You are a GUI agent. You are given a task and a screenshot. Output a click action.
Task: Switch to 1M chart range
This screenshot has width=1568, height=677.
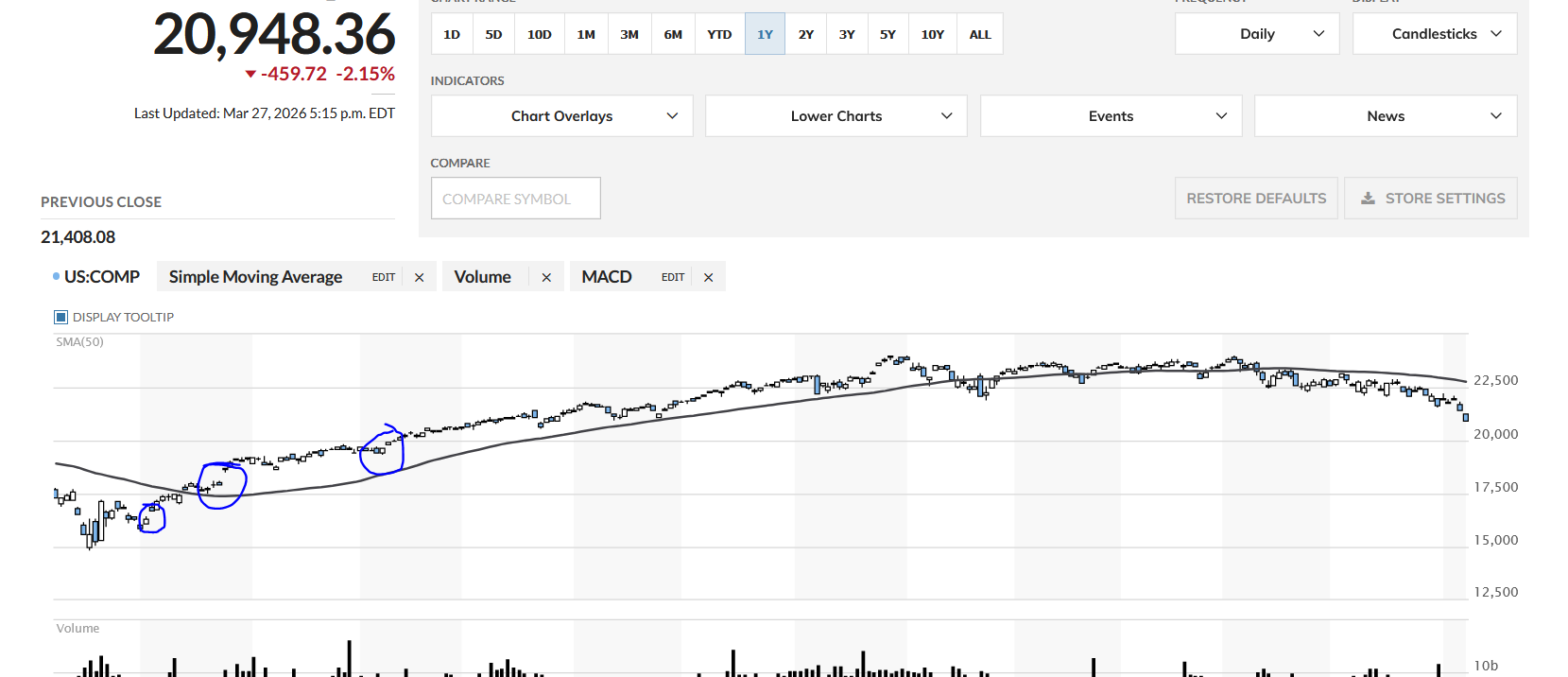pos(586,34)
